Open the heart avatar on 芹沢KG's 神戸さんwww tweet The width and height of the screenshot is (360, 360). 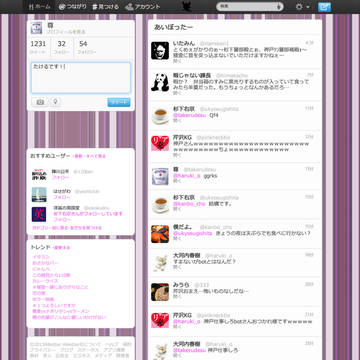pos(160,143)
